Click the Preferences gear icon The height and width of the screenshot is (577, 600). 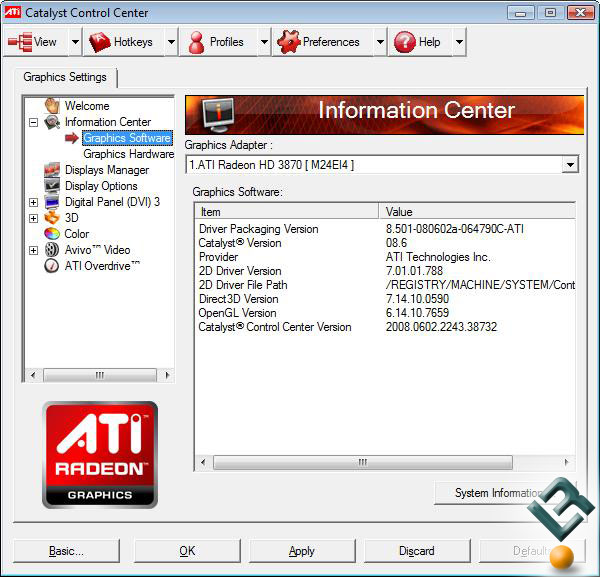click(289, 42)
